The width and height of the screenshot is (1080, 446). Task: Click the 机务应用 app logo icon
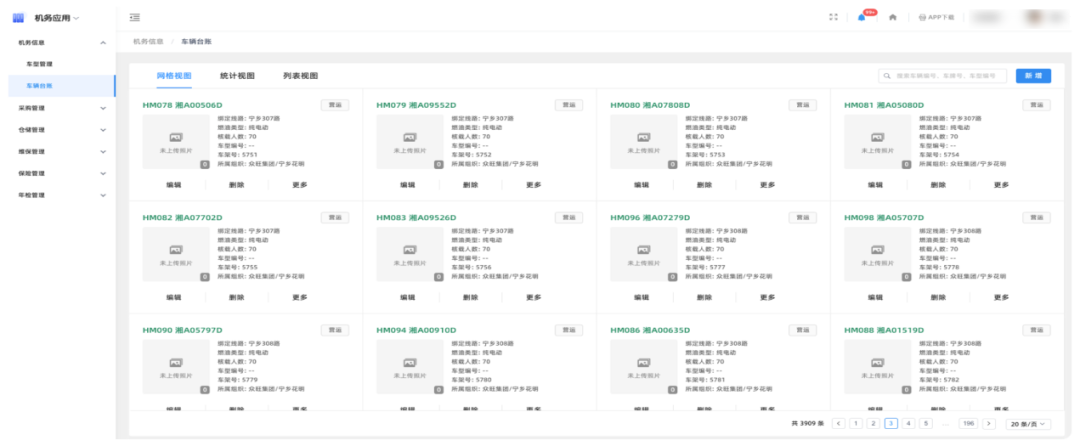pyautogui.click(x=18, y=18)
